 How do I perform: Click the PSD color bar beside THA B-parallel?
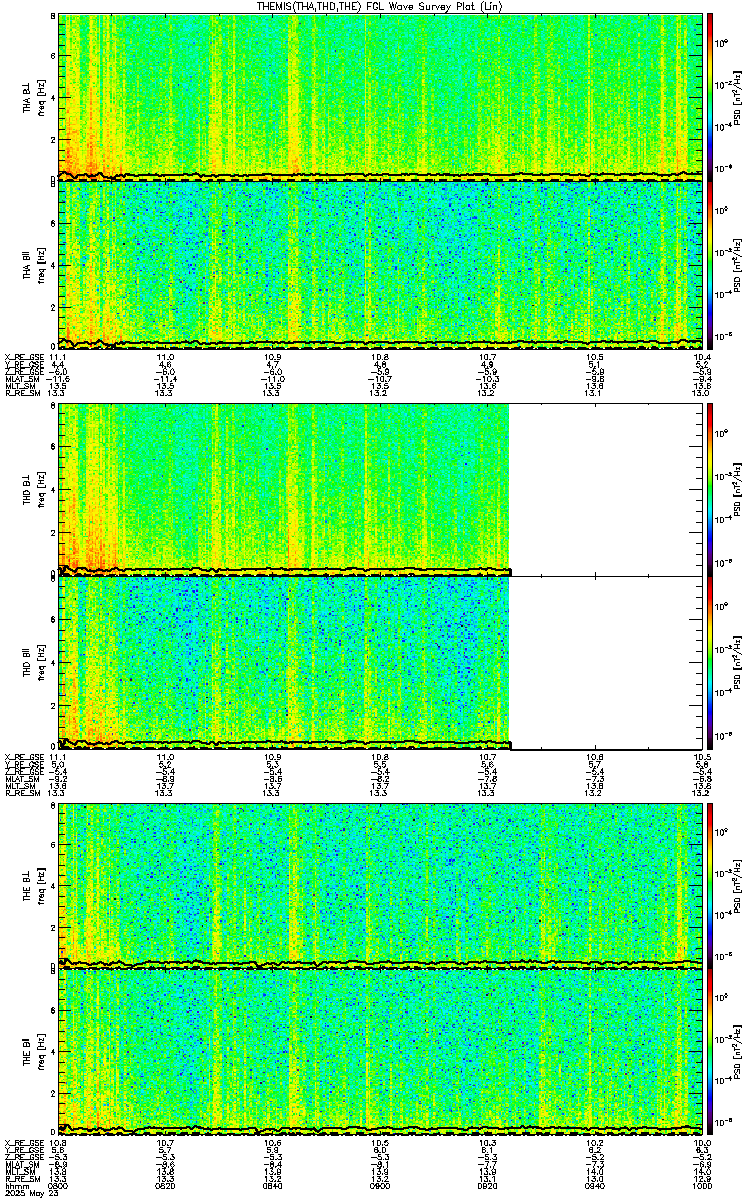[710, 264]
